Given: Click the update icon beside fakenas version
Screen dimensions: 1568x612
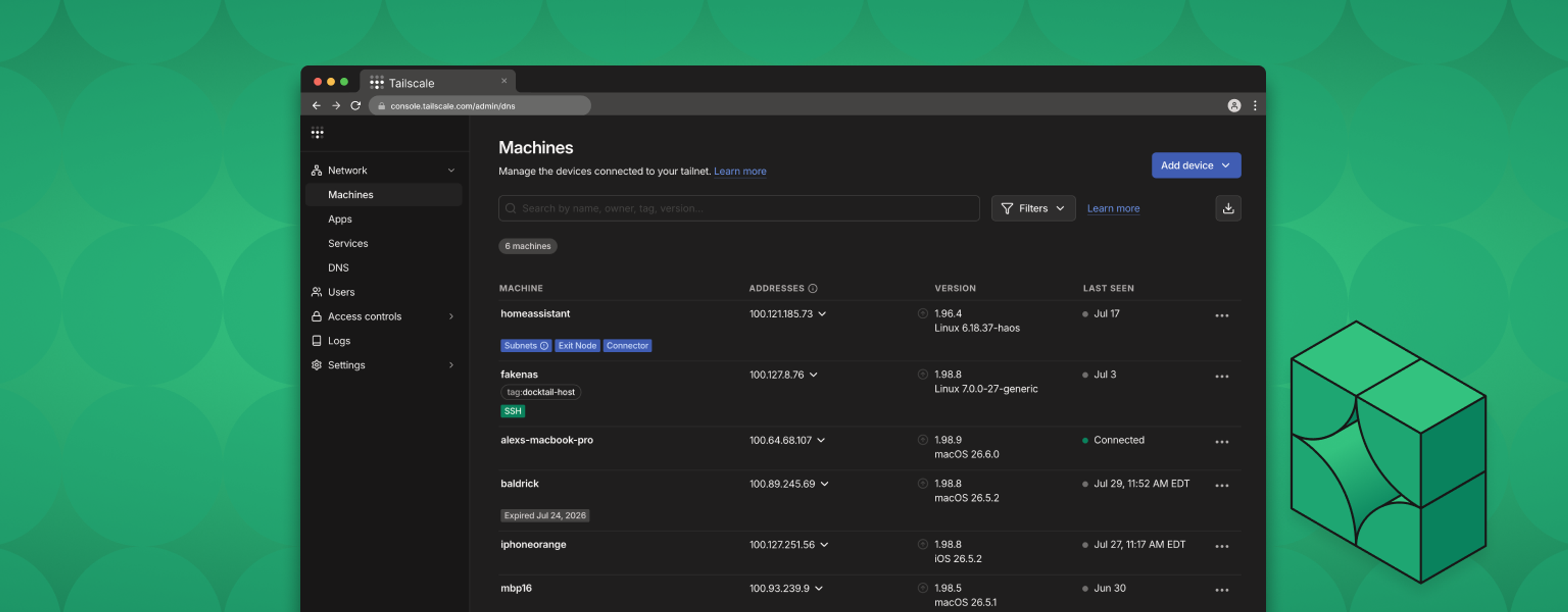Looking at the screenshot, I should (922, 374).
